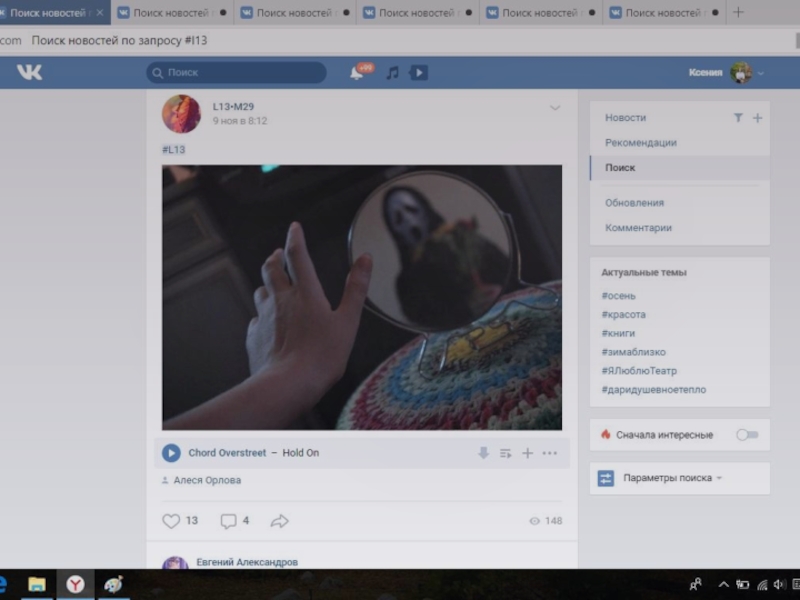Open comments on the L13 post
The width and height of the screenshot is (800, 600).
click(228, 521)
